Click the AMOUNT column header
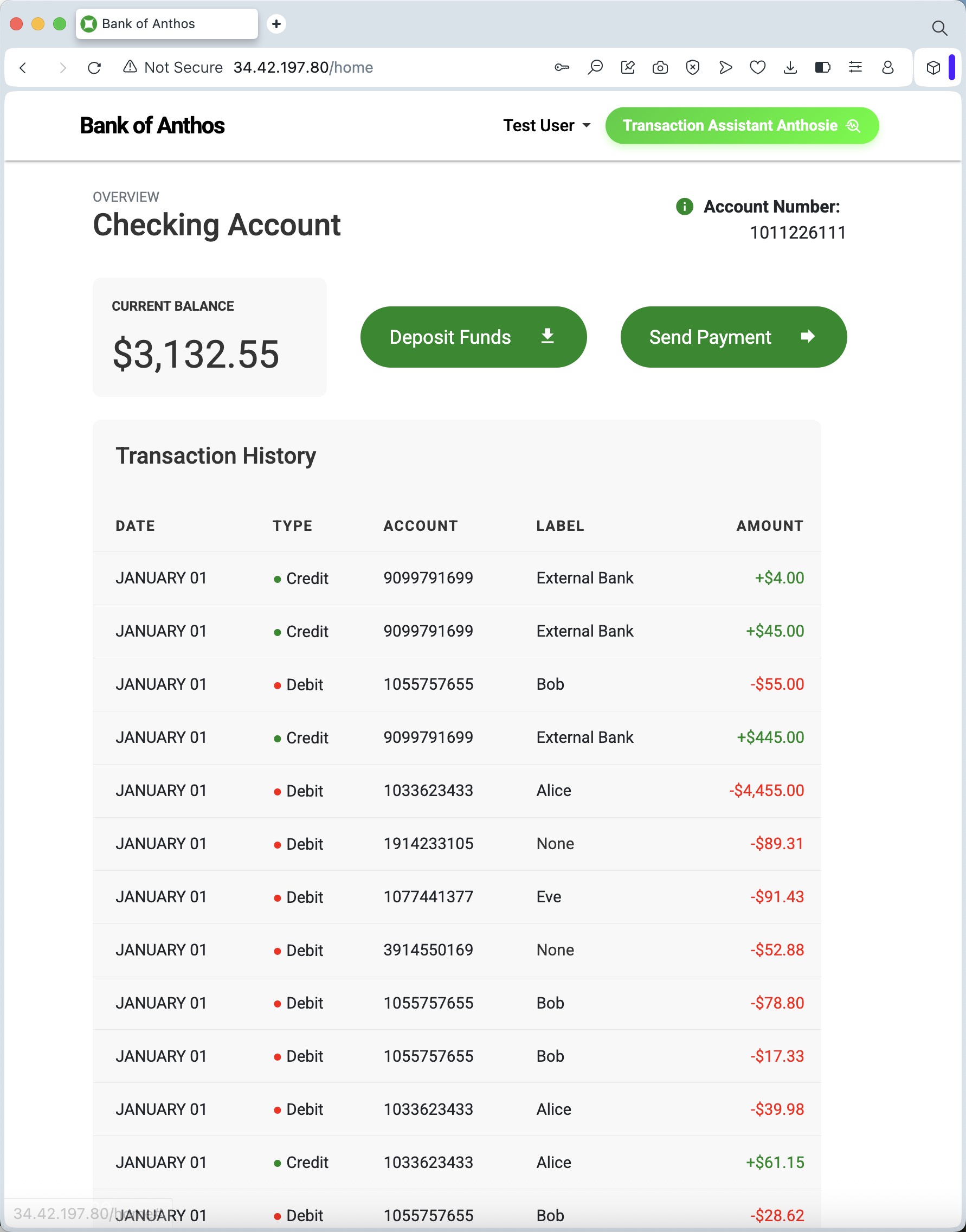The height and width of the screenshot is (1232, 966). click(x=770, y=525)
